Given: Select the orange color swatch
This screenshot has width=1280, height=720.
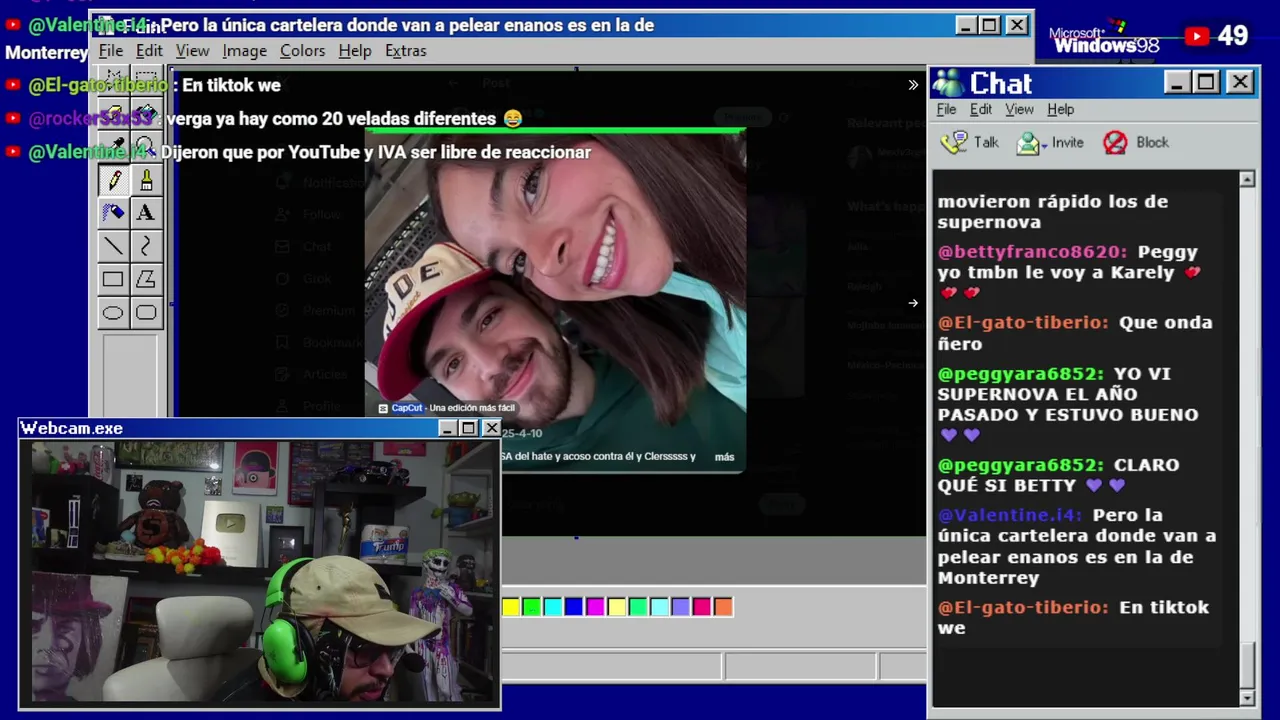Looking at the screenshot, I should tap(723, 606).
